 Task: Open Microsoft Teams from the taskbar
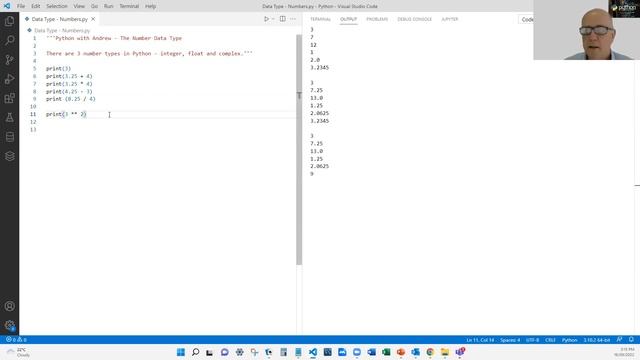[460, 352]
